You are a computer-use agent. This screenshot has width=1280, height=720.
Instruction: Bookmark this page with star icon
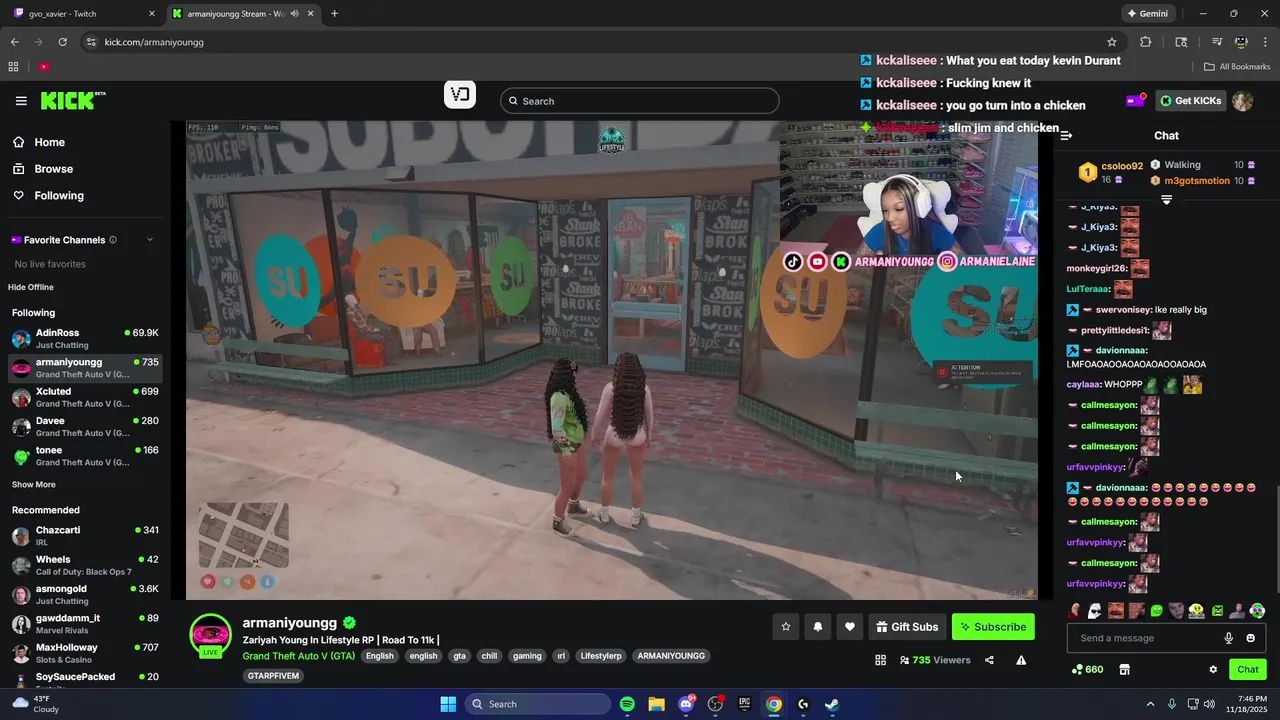[1111, 42]
